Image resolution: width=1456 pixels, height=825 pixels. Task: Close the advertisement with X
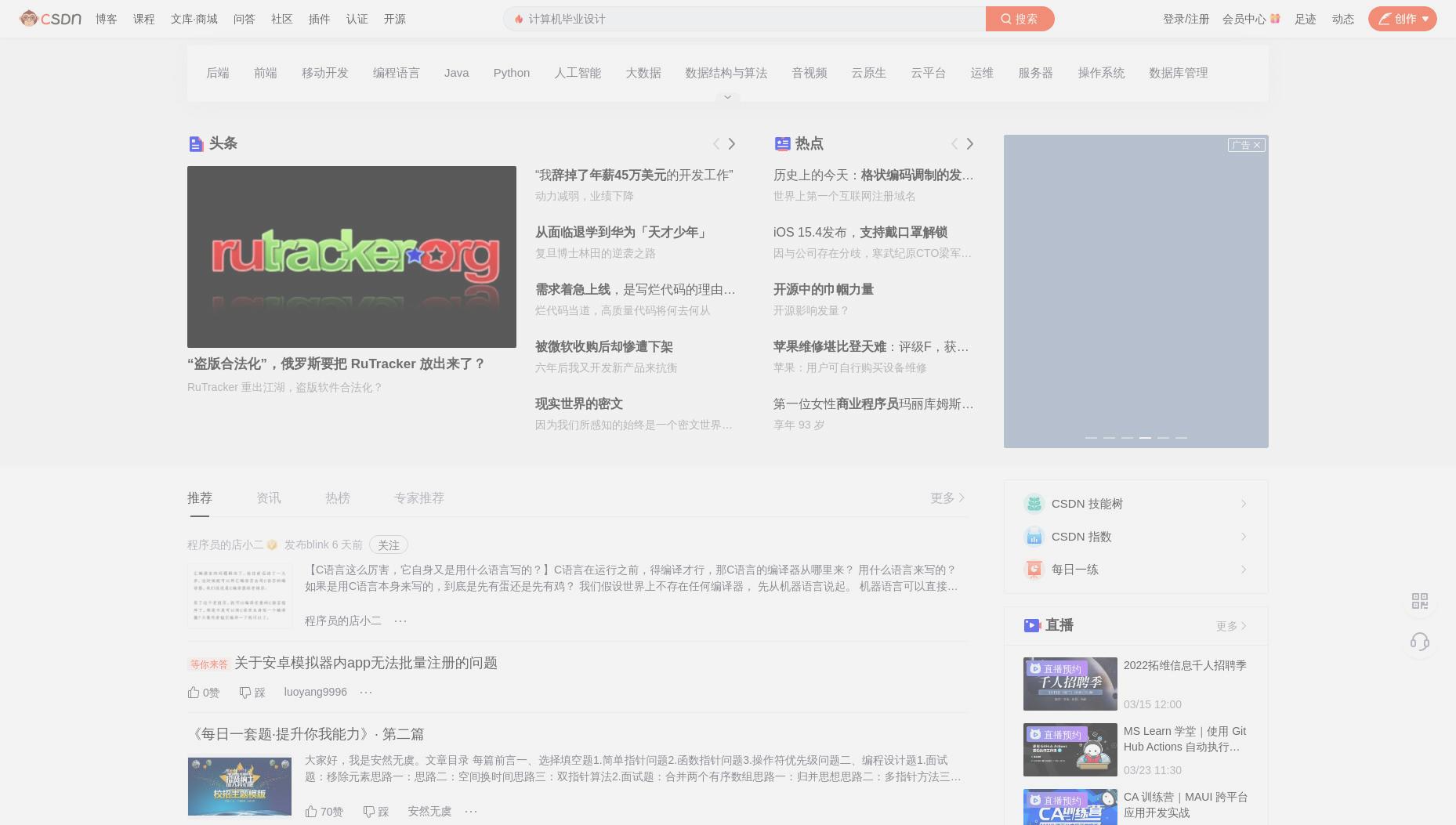click(1257, 145)
